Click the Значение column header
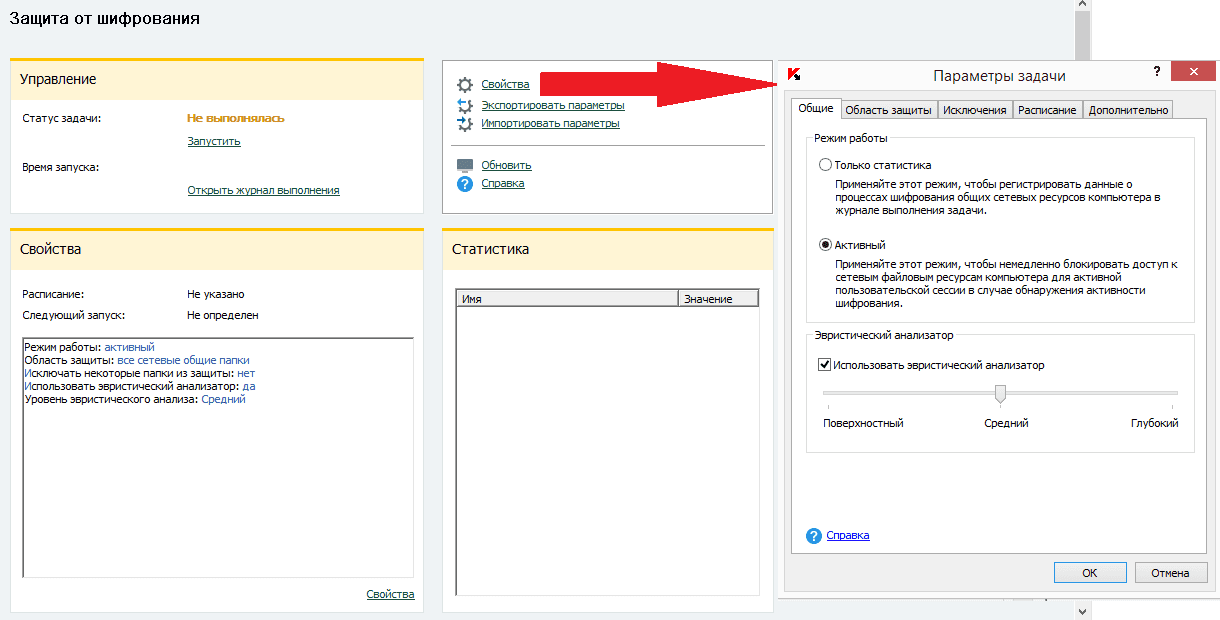This screenshot has width=1220, height=620. (x=718, y=299)
